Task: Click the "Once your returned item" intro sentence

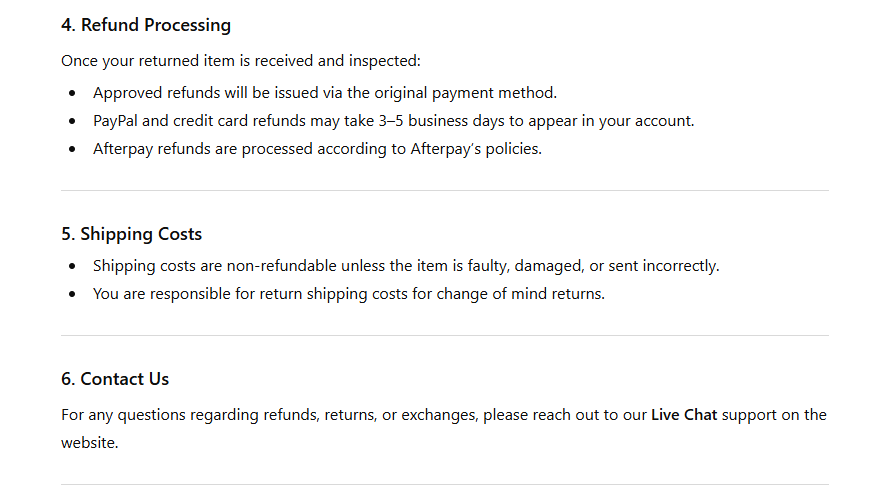Action: click(241, 61)
